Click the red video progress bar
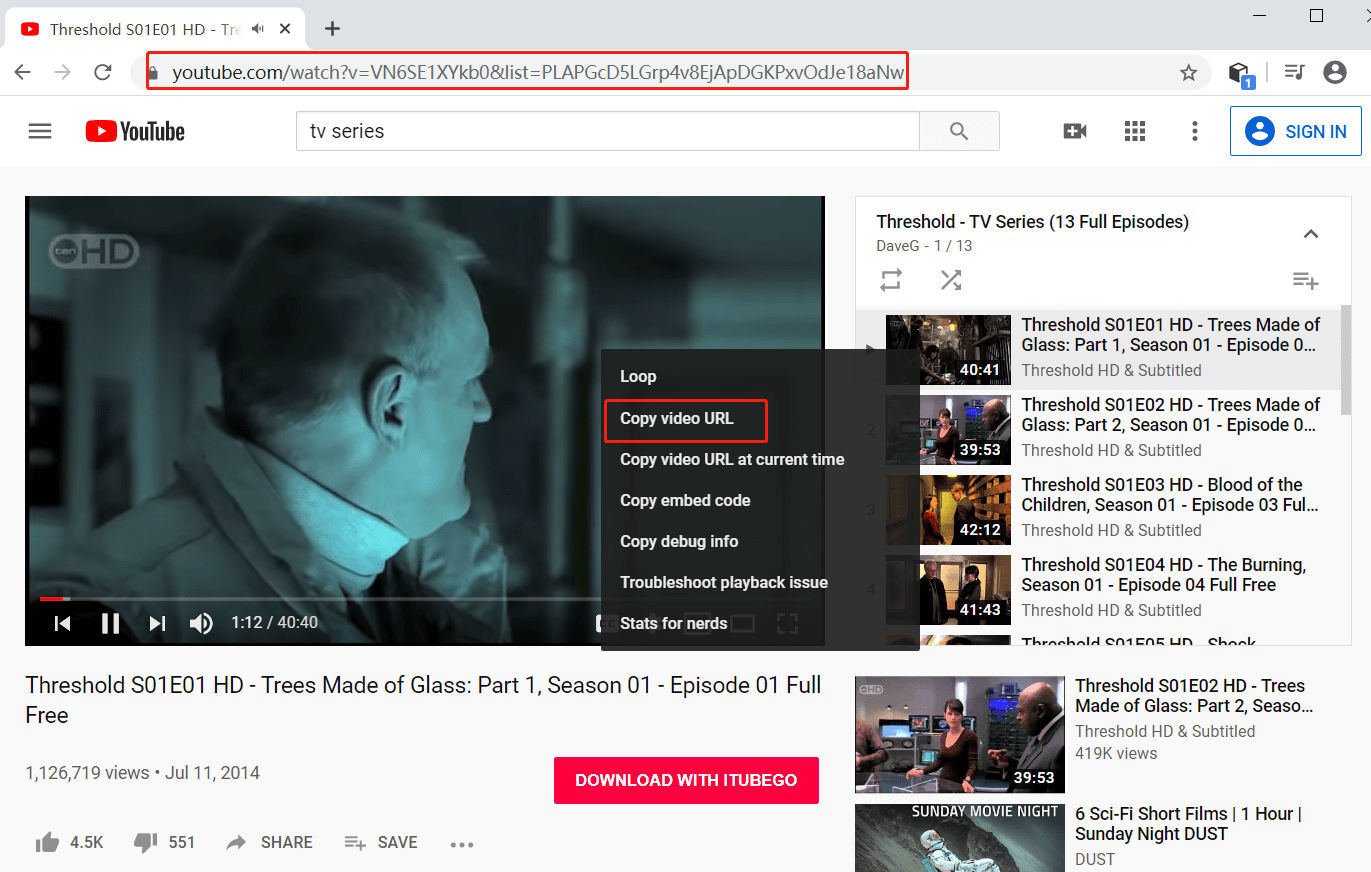 pos(51,599)
